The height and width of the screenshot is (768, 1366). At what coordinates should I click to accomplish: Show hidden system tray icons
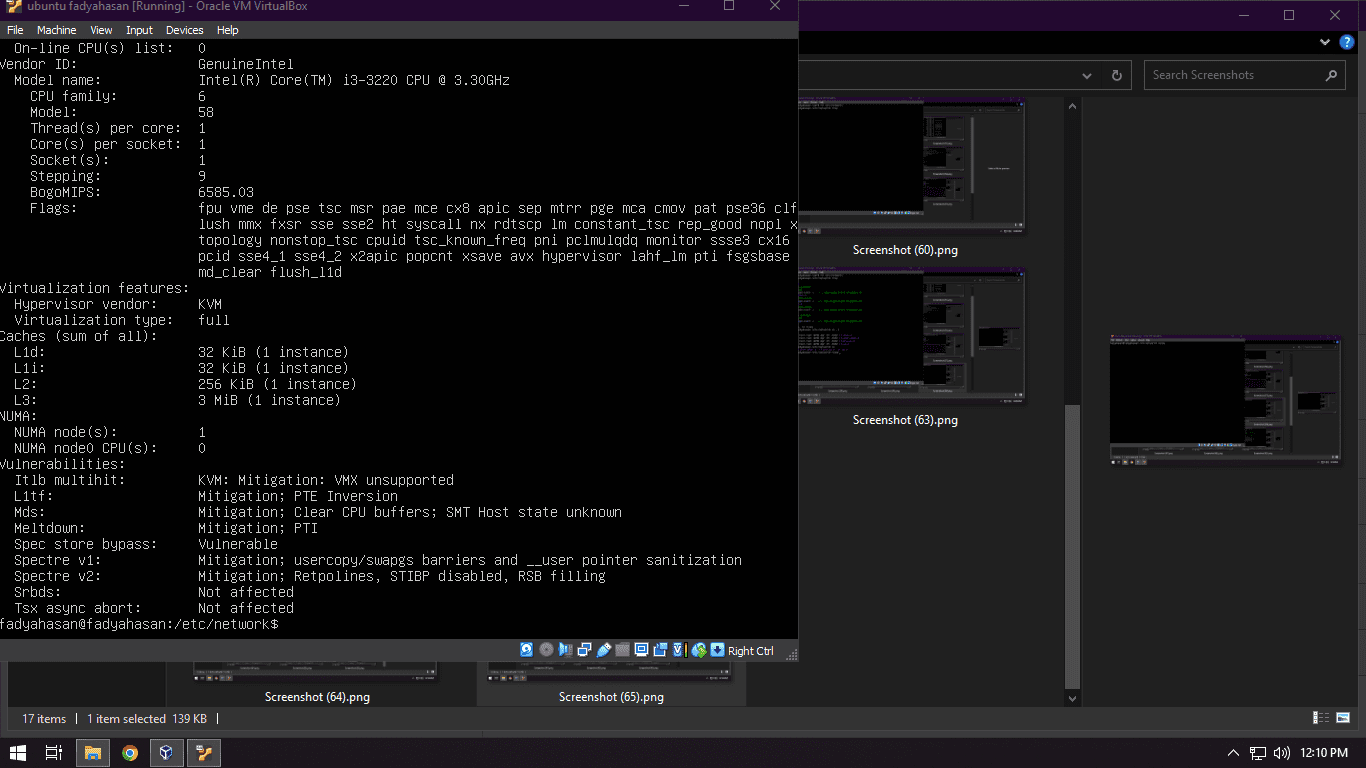click(x=1233, y=753)
